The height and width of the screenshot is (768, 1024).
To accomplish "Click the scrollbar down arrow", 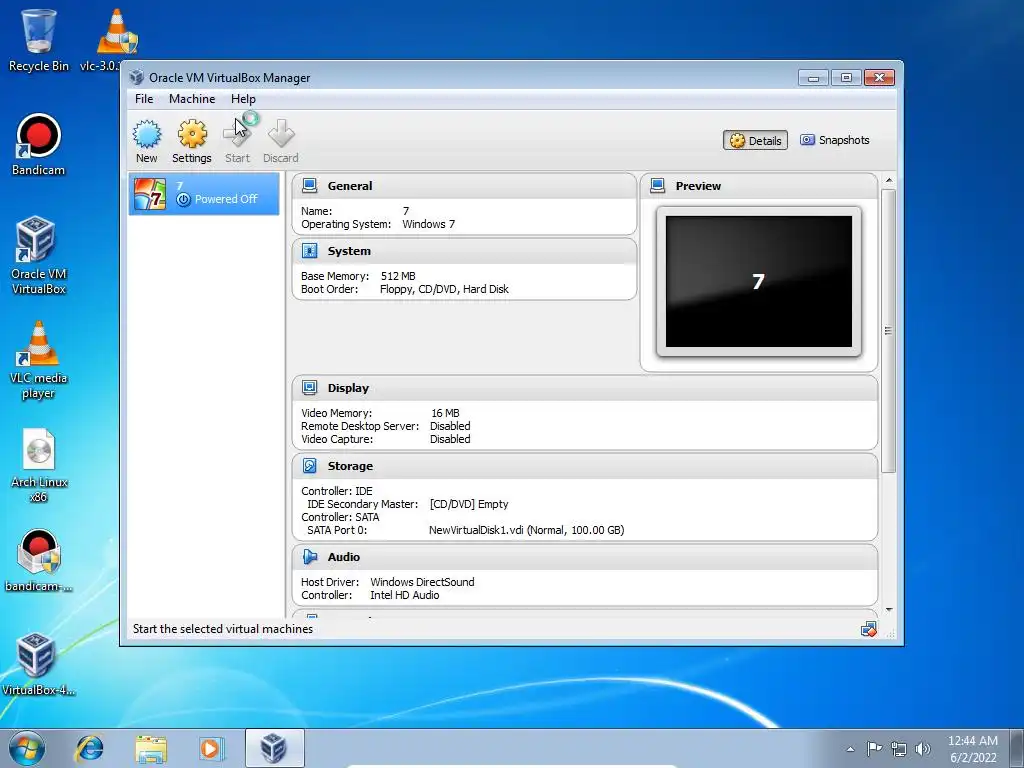I will 888,610.
